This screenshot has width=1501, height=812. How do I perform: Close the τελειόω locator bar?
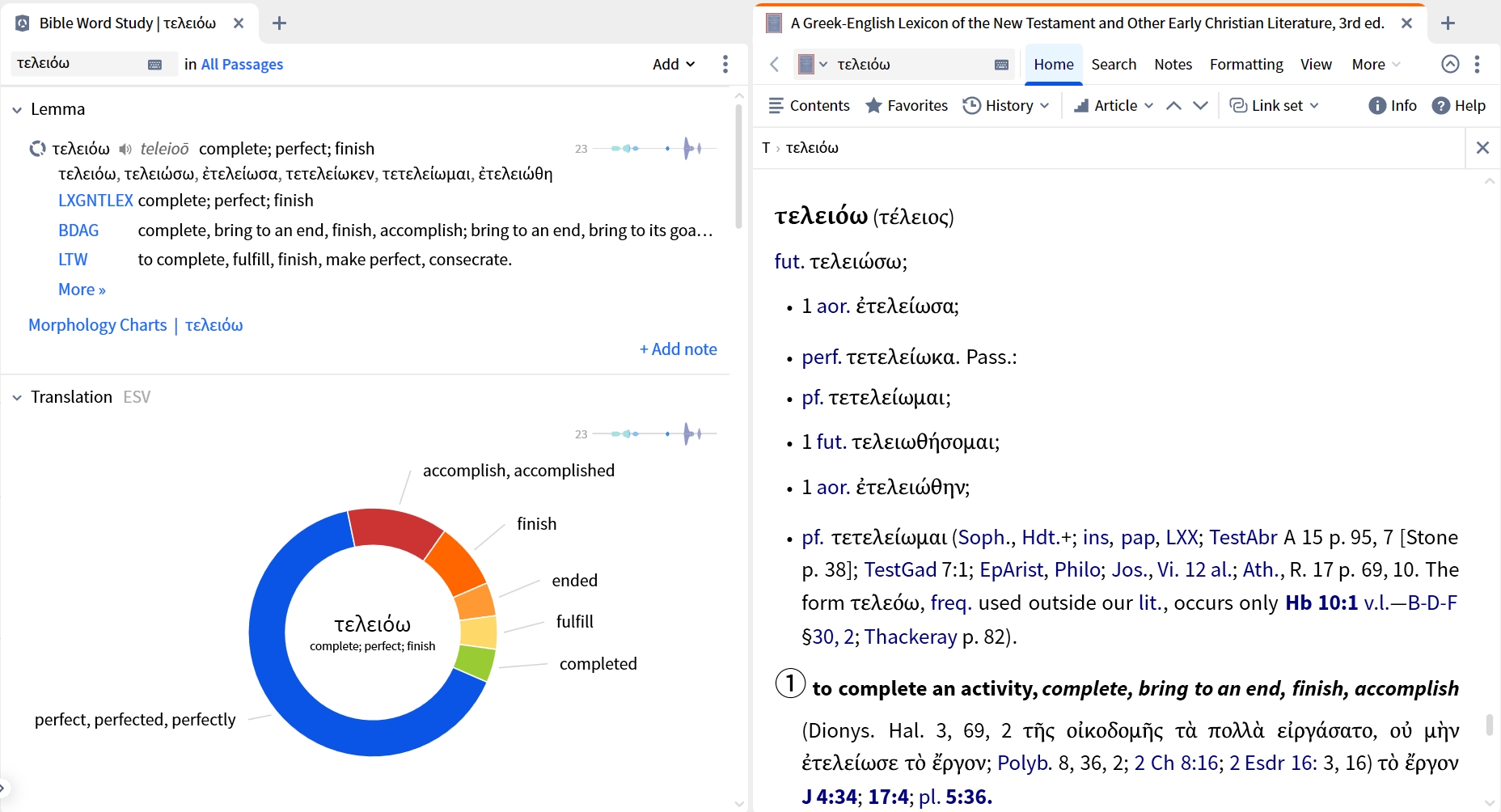(1482, 147)
